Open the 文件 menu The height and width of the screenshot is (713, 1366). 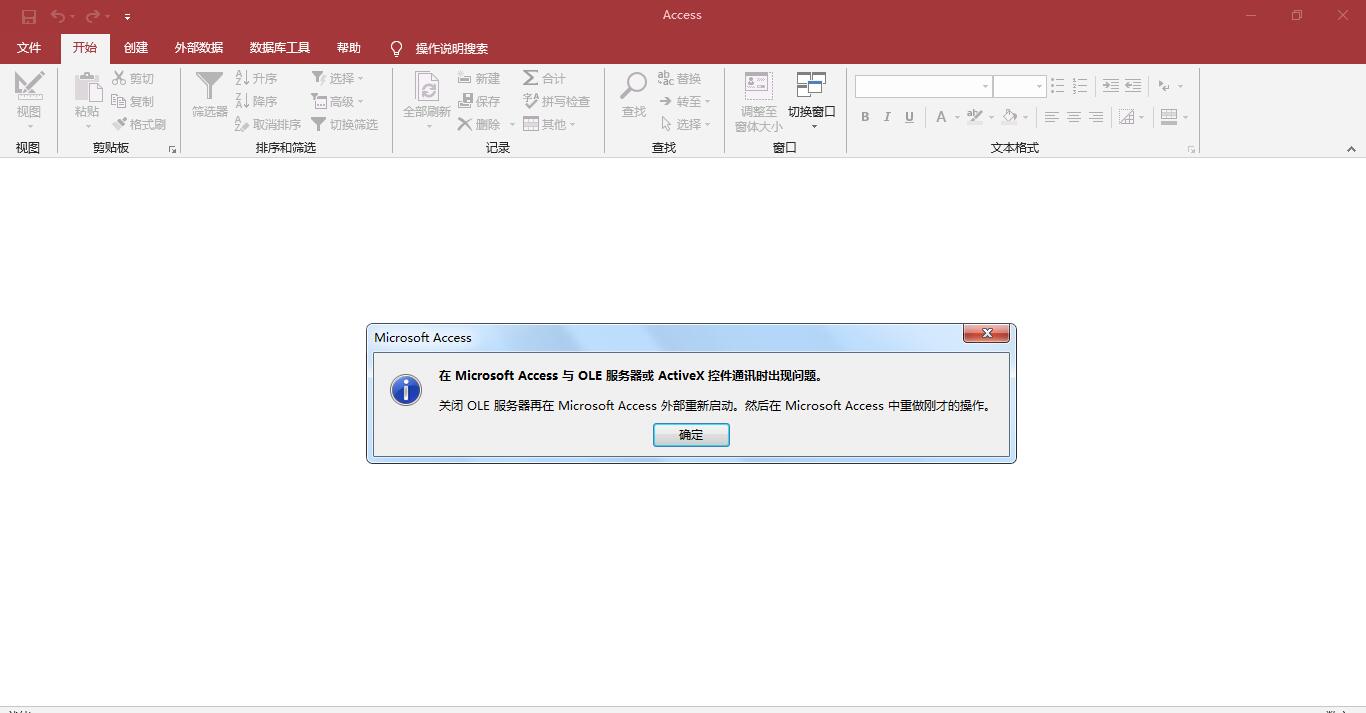29,48
